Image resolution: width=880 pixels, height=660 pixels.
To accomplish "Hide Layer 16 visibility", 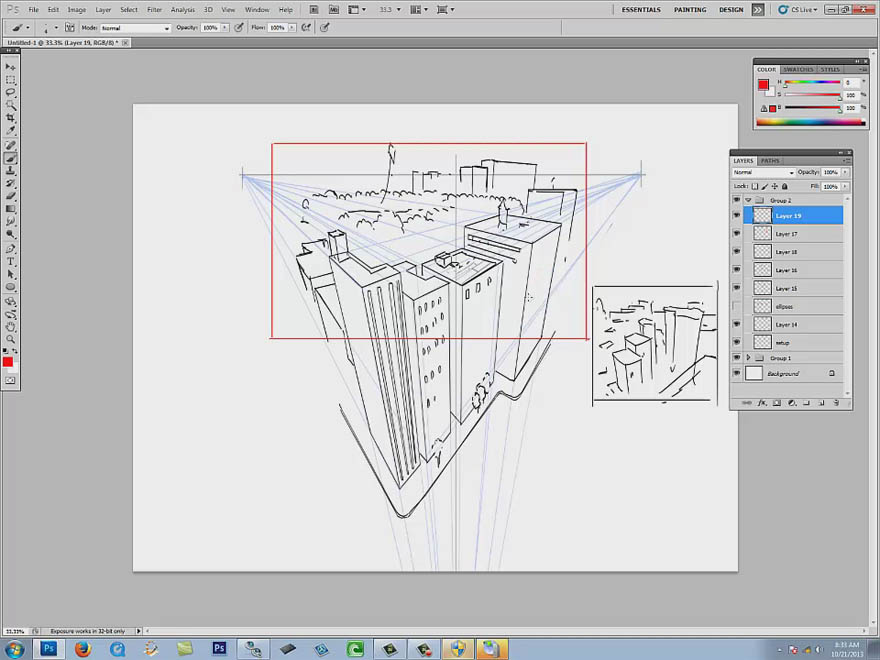I will [x=736, y=270].
